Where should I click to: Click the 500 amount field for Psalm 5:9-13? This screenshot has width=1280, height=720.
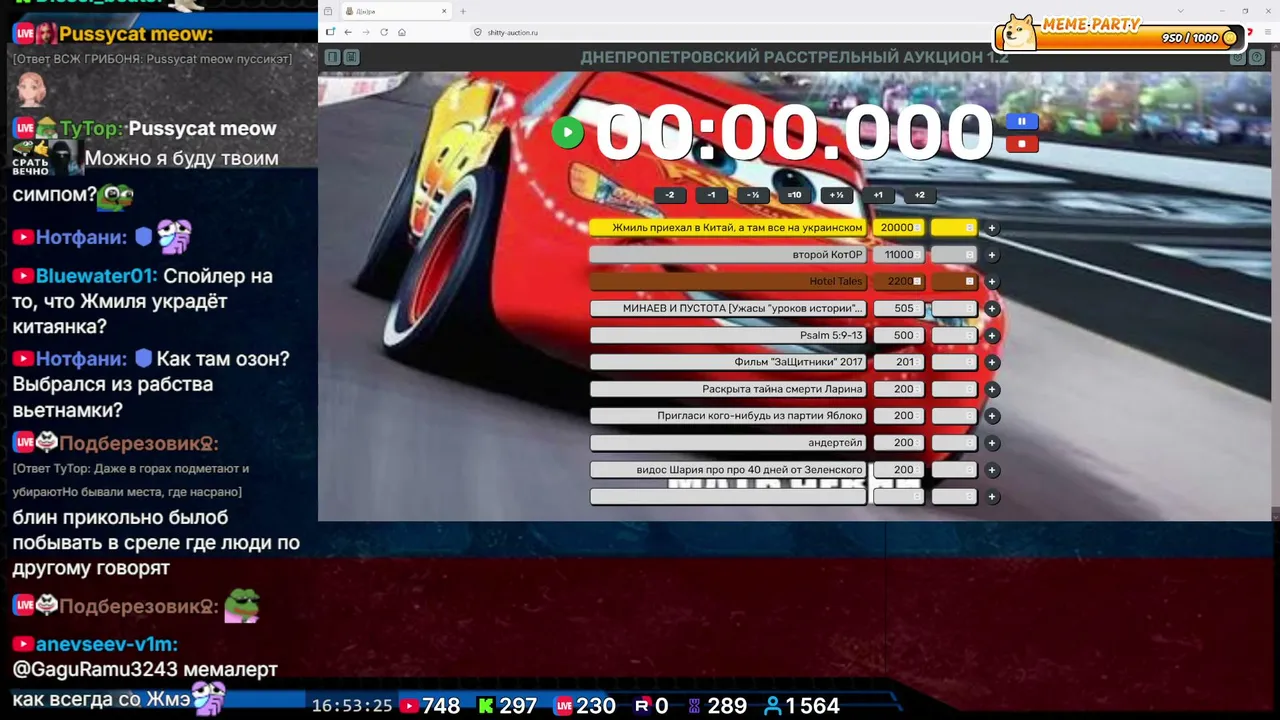tap(898, 336)
